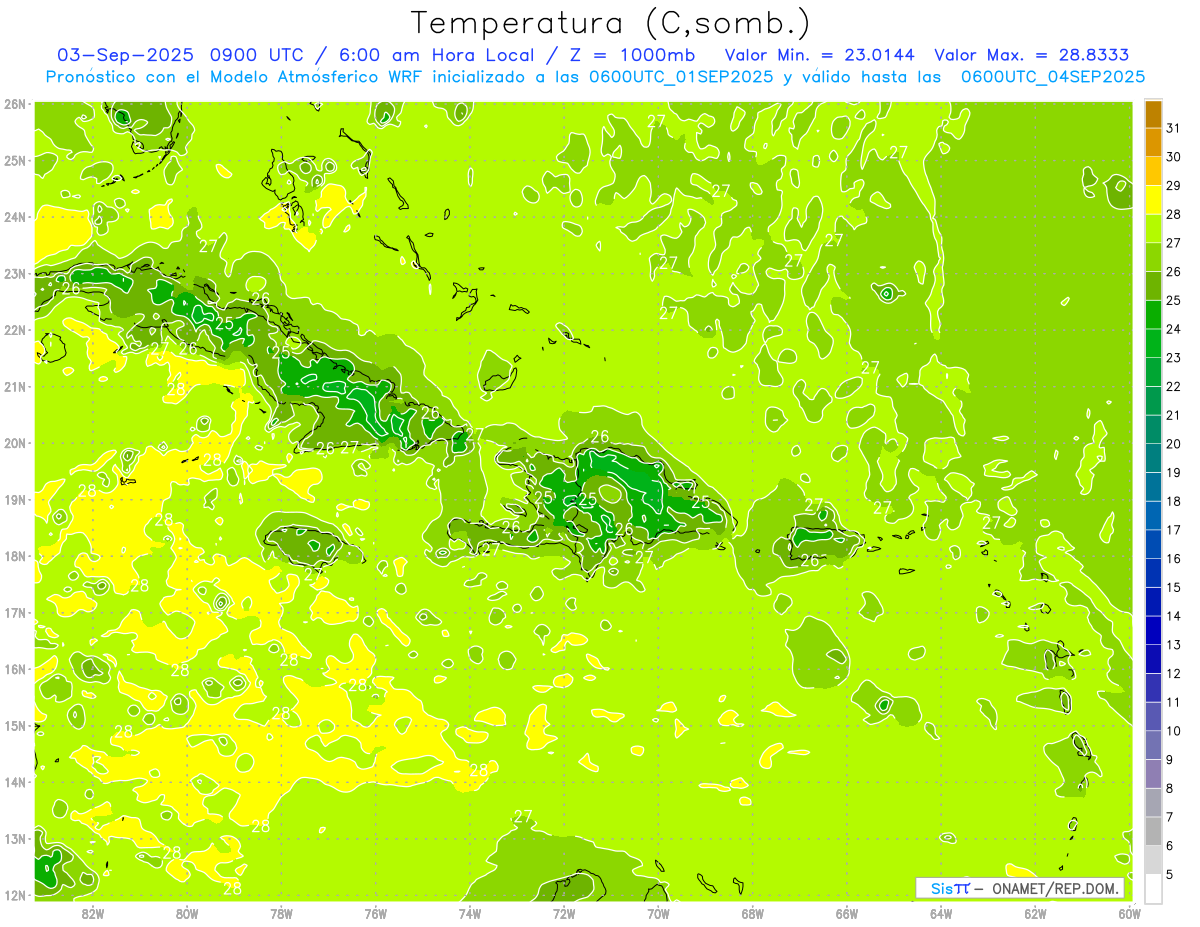Click the 24N latitude axis label
The height and width of the screenshot is (927, 1200).
tap(14, 217)
